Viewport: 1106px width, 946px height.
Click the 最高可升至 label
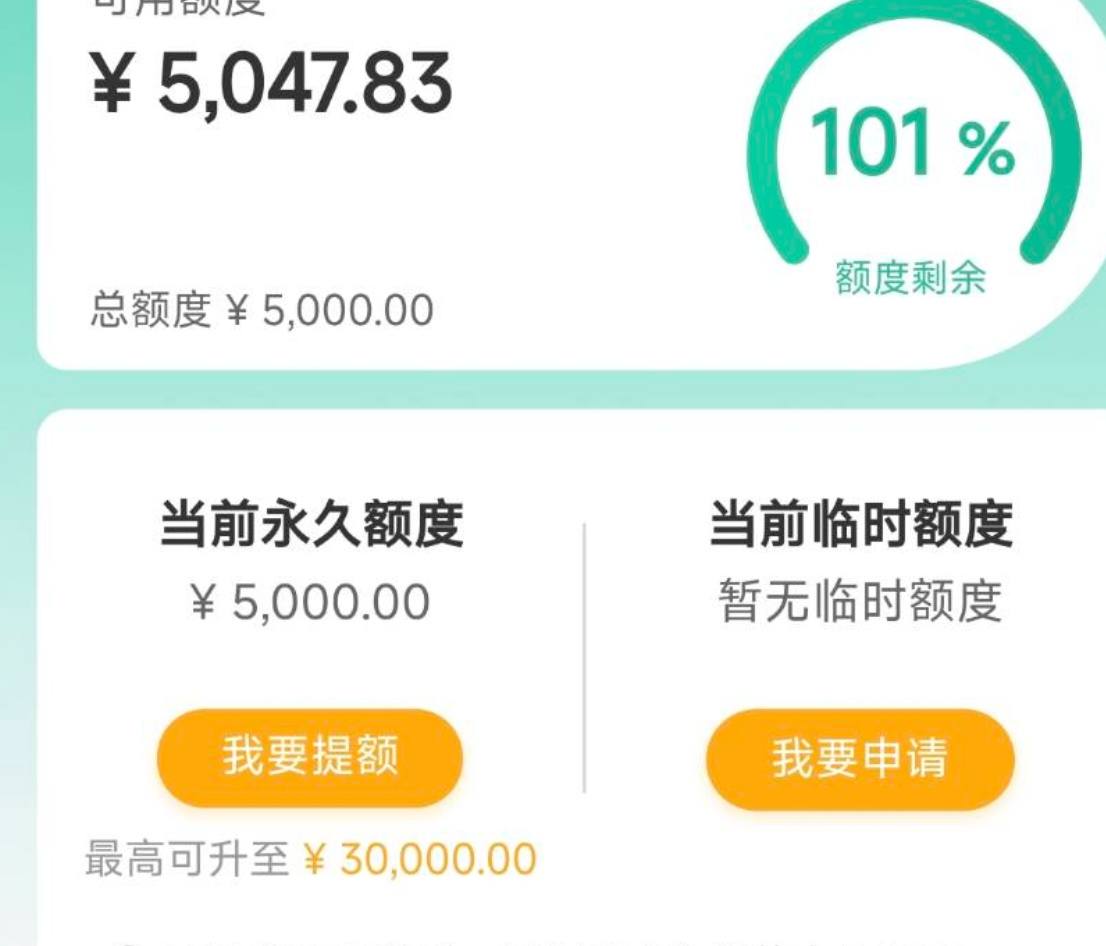click(x=187, y=859)
